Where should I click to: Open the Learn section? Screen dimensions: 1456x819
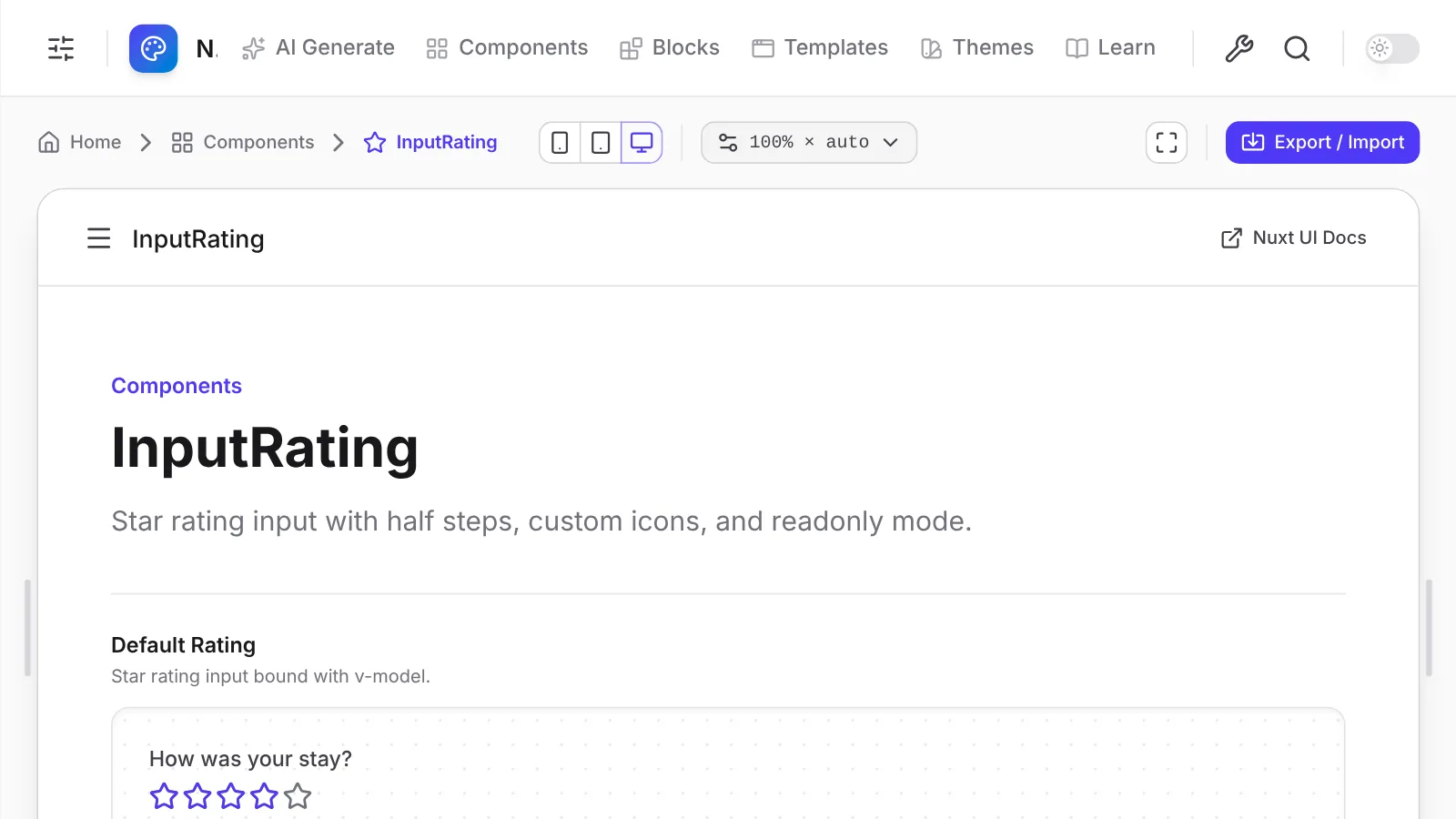click(x=1110, y=47)
